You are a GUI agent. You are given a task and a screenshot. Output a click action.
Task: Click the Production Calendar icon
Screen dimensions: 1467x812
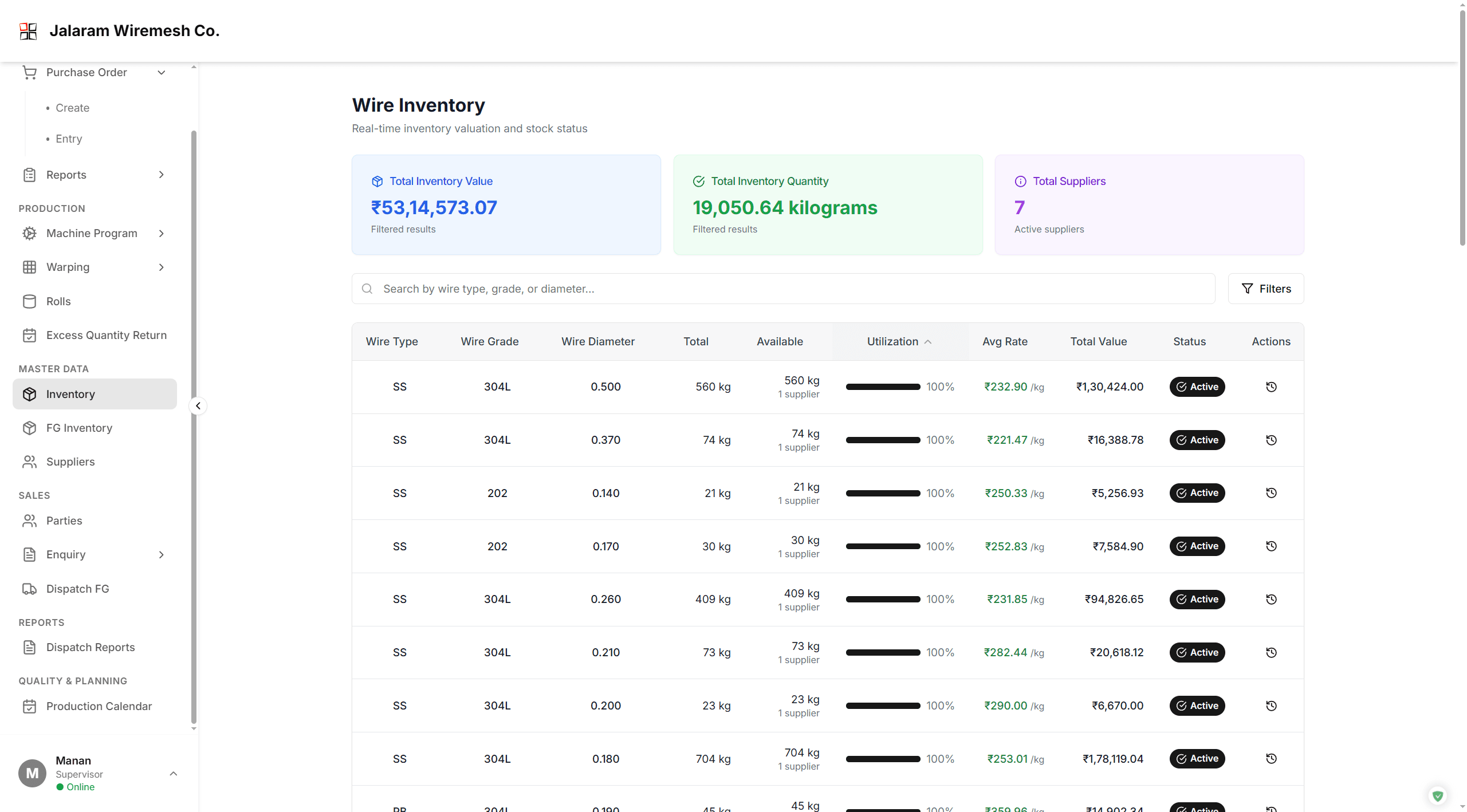click(29, 706)
